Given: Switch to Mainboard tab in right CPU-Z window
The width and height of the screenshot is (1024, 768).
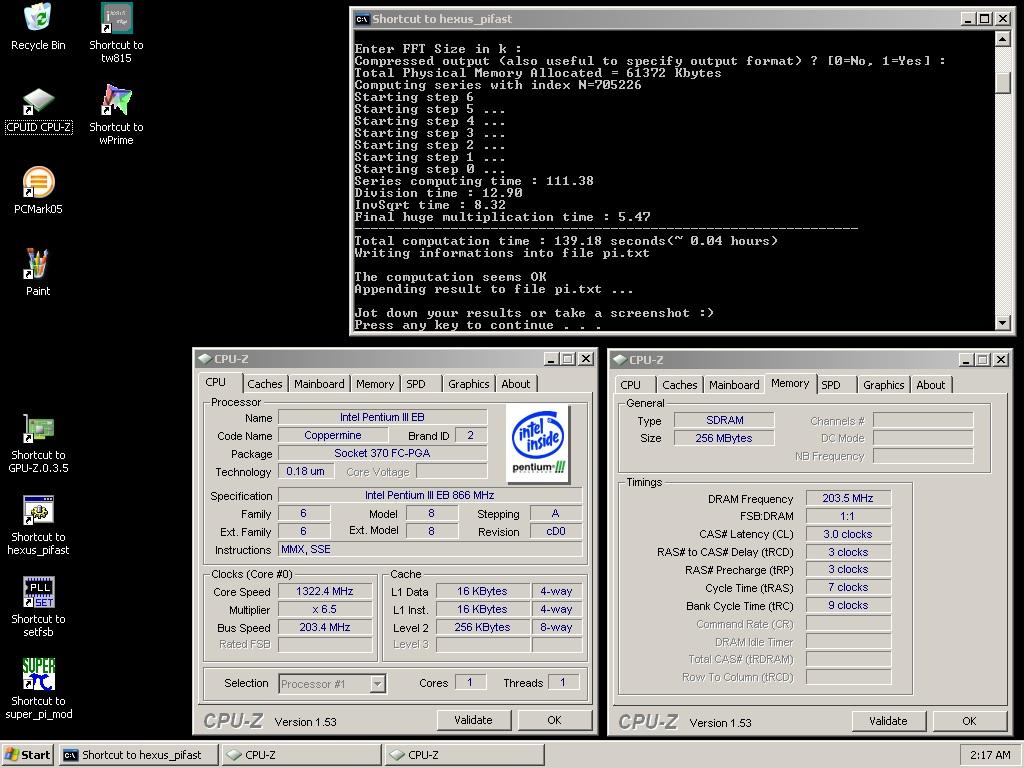Looking at the screenshot, I should pyautogui.click(x=734, y=385).
